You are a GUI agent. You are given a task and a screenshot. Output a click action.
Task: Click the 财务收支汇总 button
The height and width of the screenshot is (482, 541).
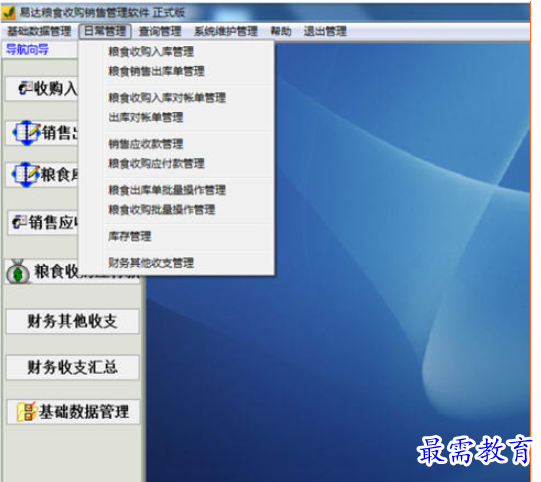[x=72, y=367]
